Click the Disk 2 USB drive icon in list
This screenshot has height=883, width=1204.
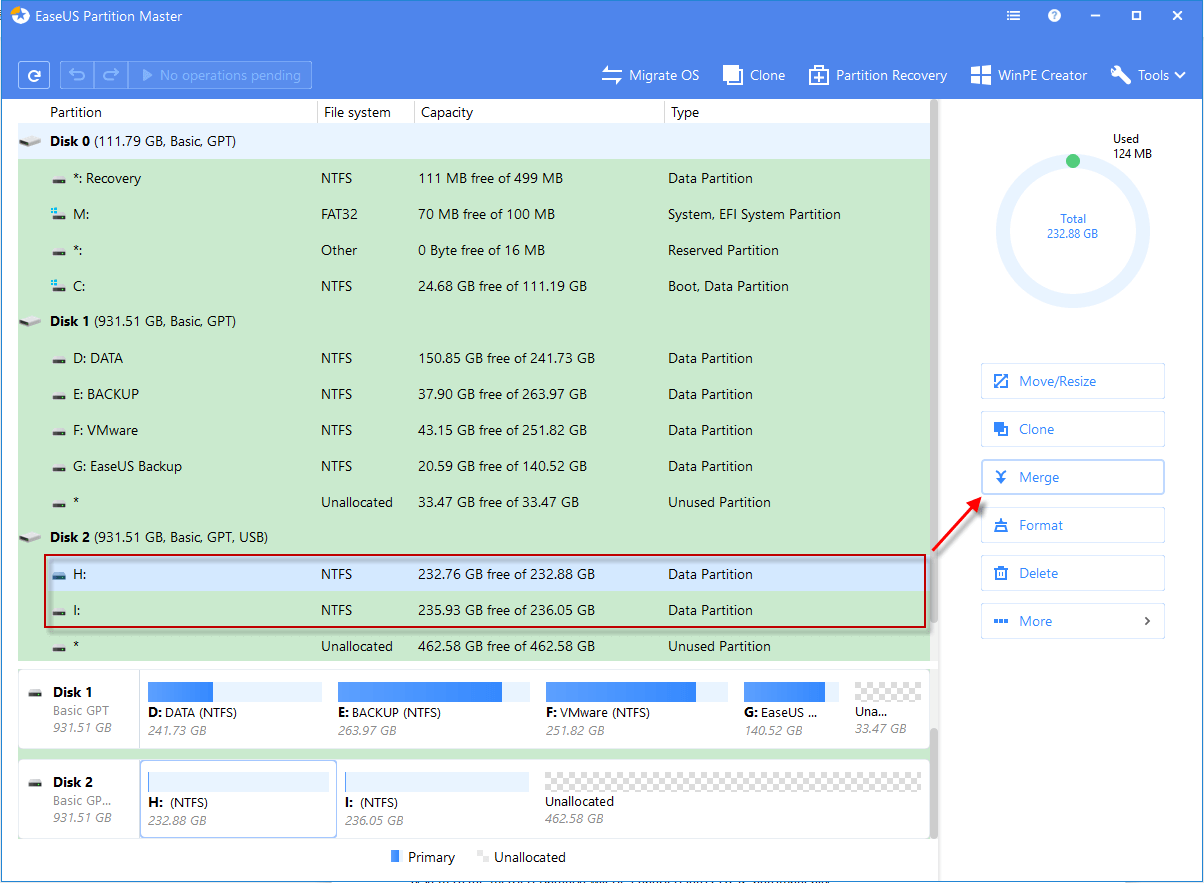tap(32, 537)
